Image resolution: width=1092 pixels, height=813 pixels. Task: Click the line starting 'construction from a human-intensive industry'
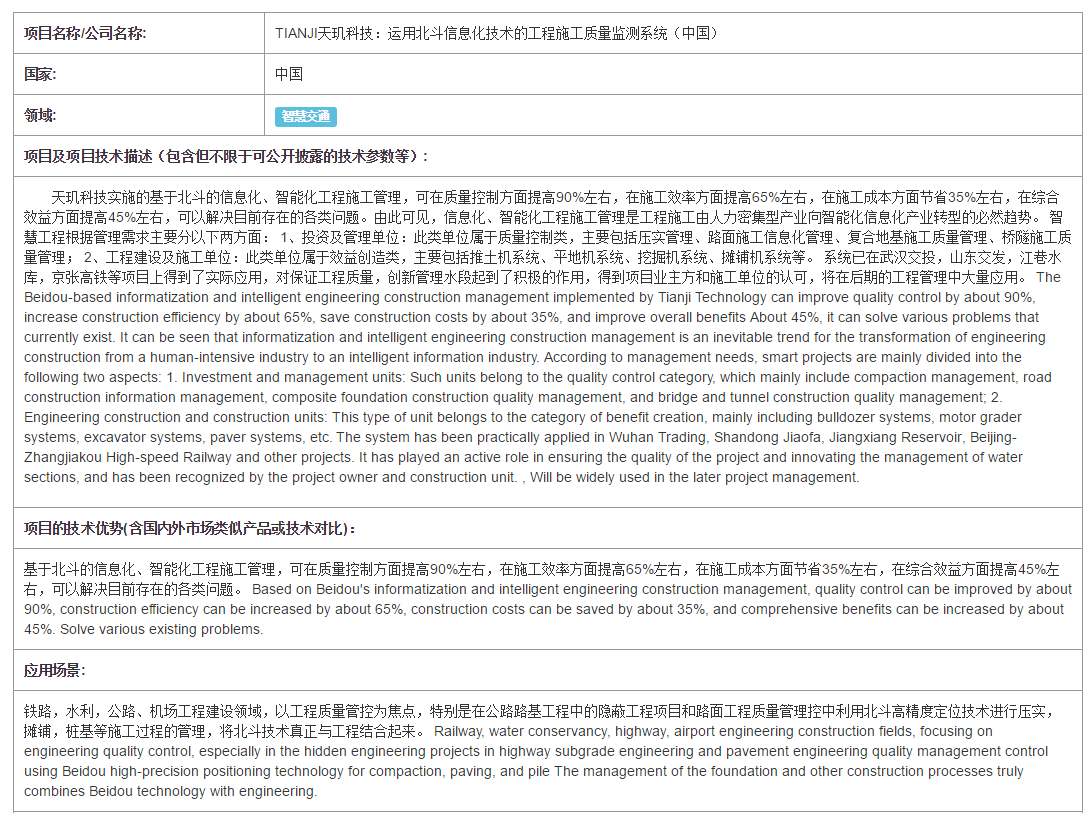tap(523, 357)
